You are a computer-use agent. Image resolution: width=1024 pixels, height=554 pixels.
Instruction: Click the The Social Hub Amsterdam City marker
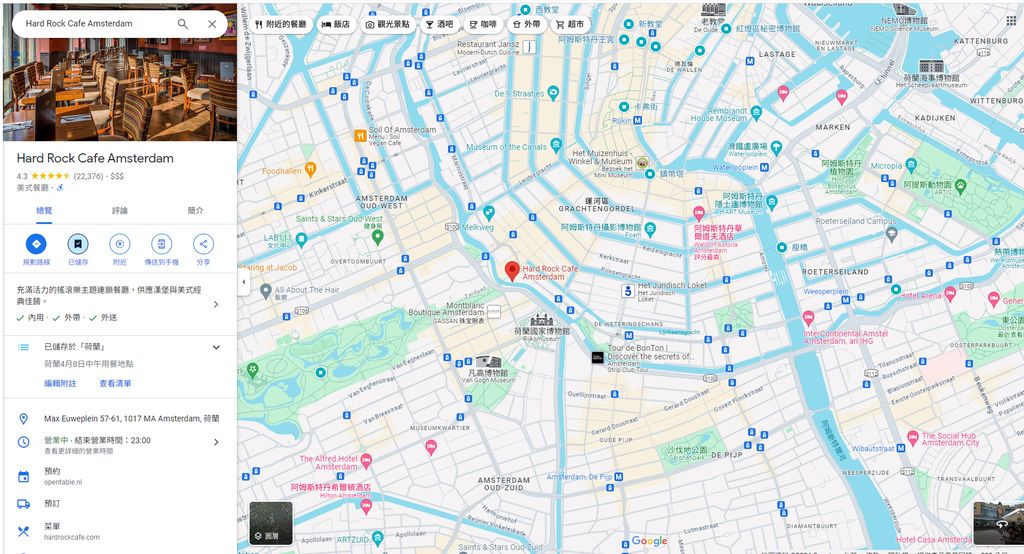pyautogui.click(x=912, y=438)
